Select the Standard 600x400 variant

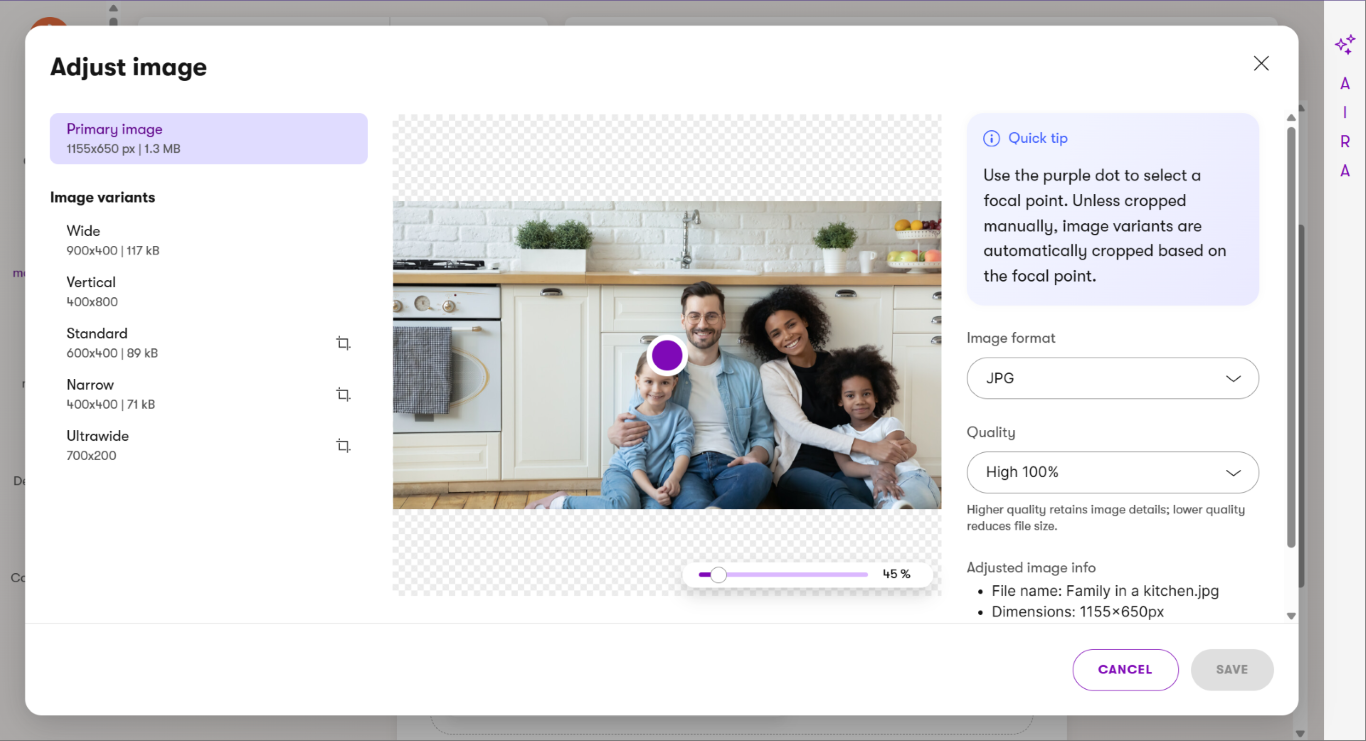pos(112,342)
